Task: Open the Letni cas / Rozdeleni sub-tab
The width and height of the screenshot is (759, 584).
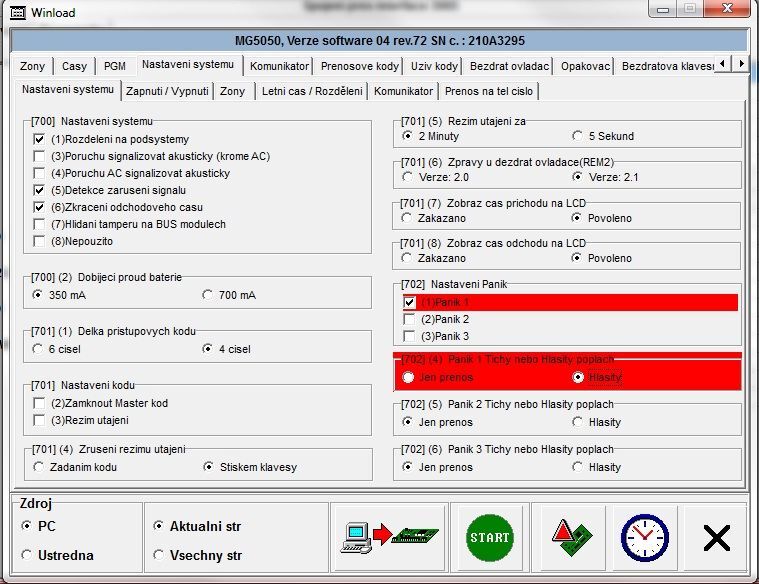Action: 310,91
